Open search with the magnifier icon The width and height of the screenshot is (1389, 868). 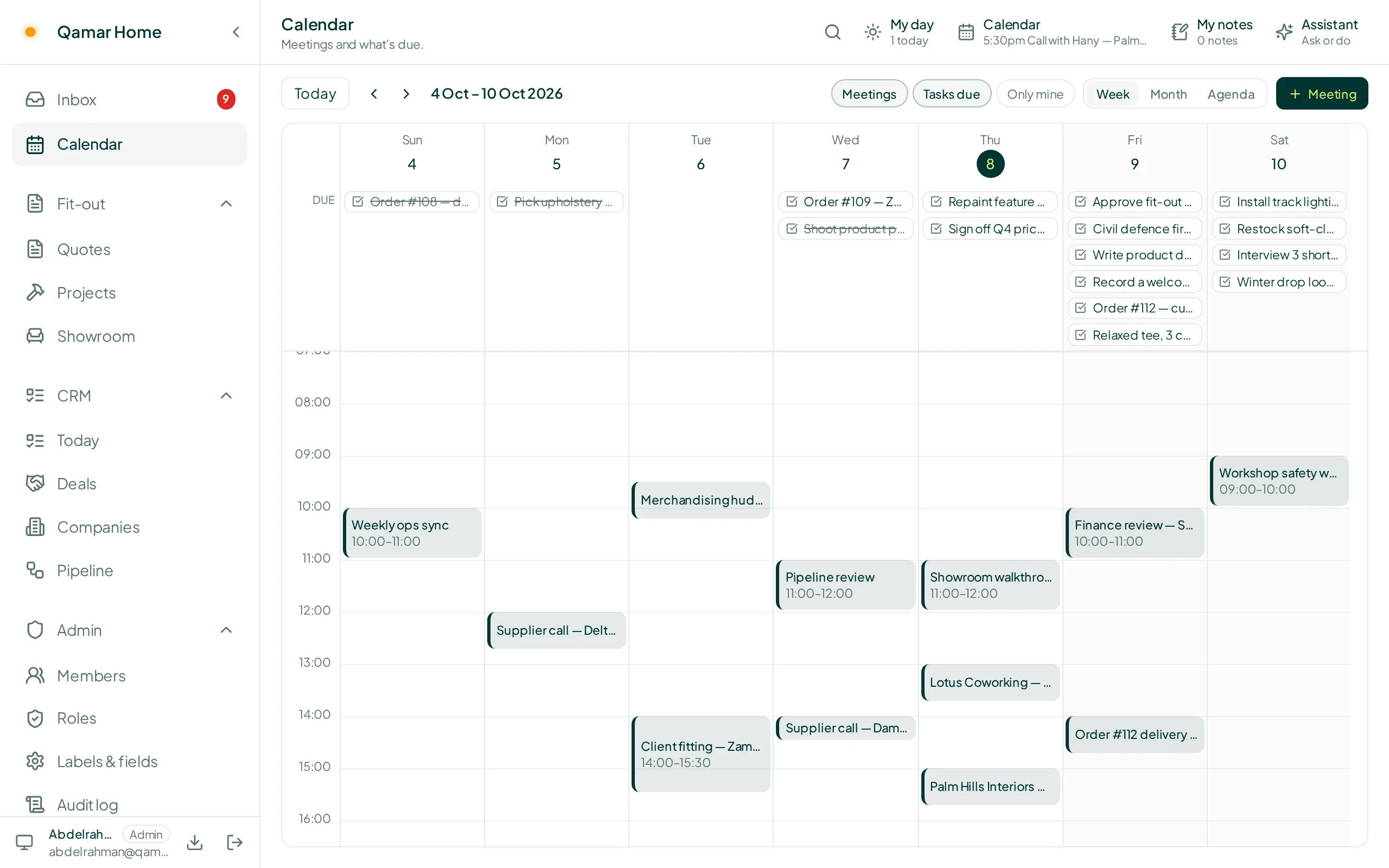click(832, 32)
